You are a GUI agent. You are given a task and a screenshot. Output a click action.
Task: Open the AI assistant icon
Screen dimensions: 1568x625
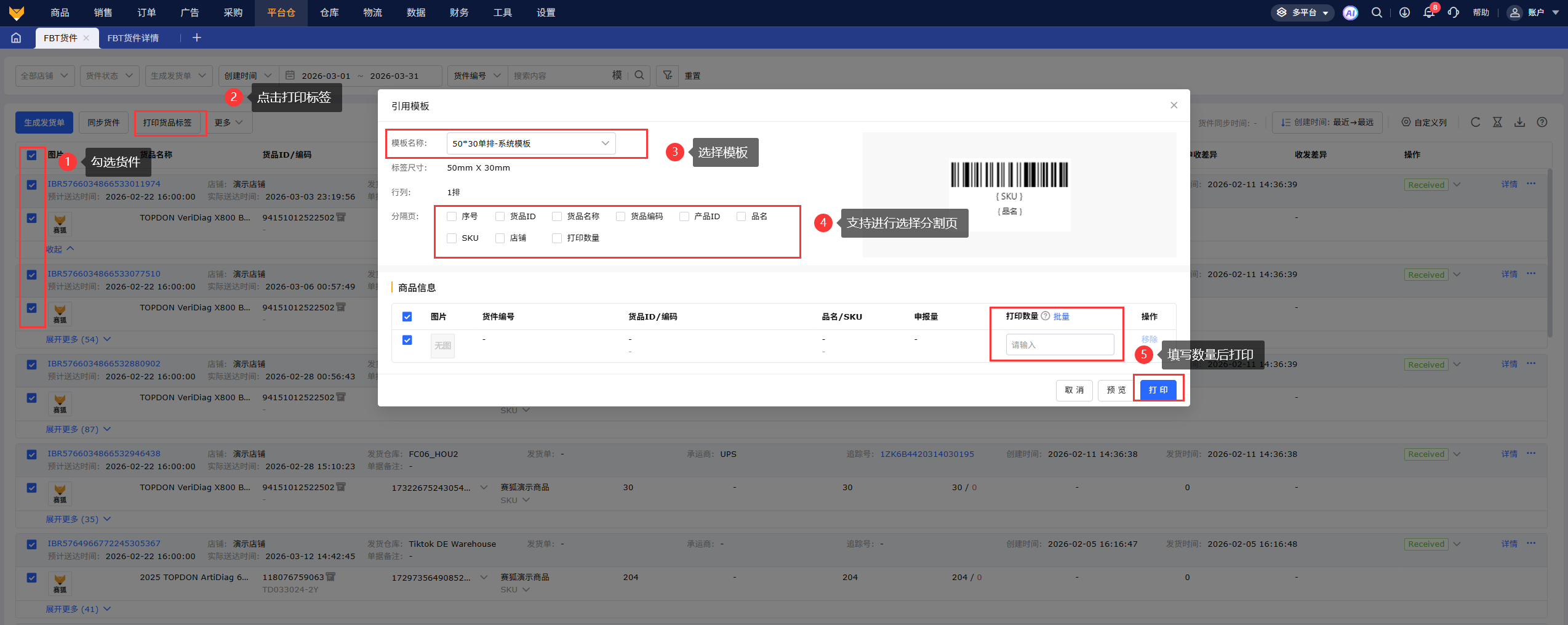point(1350,13)
